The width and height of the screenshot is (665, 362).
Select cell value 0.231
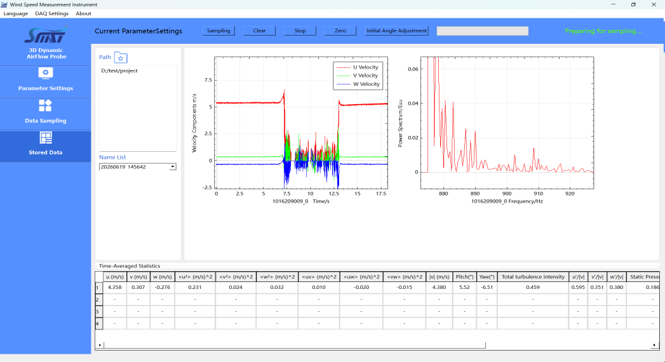[195, 287]
